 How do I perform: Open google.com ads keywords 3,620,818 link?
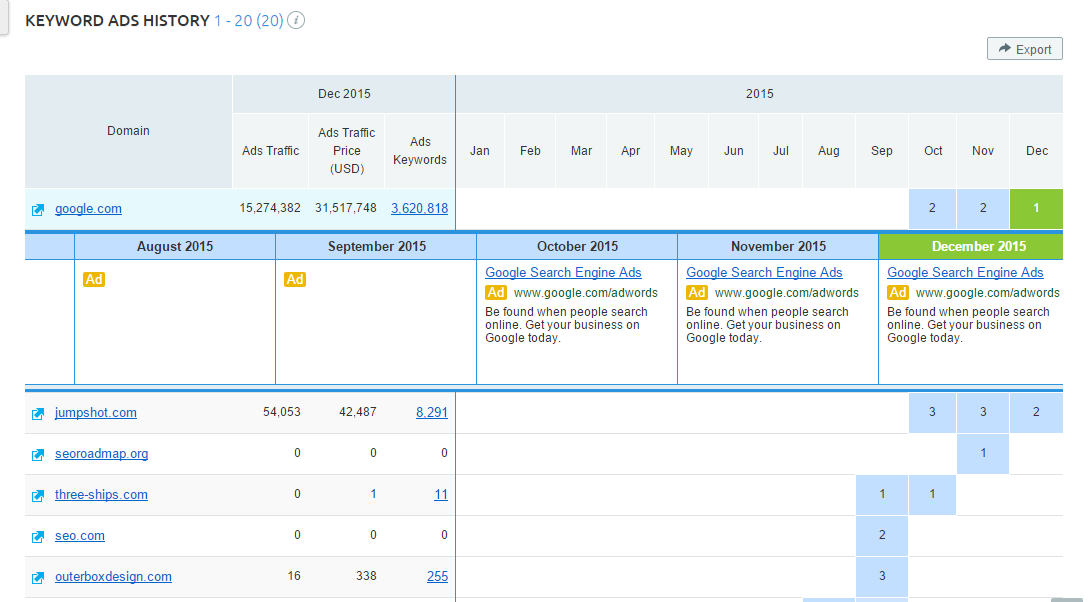(419, 208)
